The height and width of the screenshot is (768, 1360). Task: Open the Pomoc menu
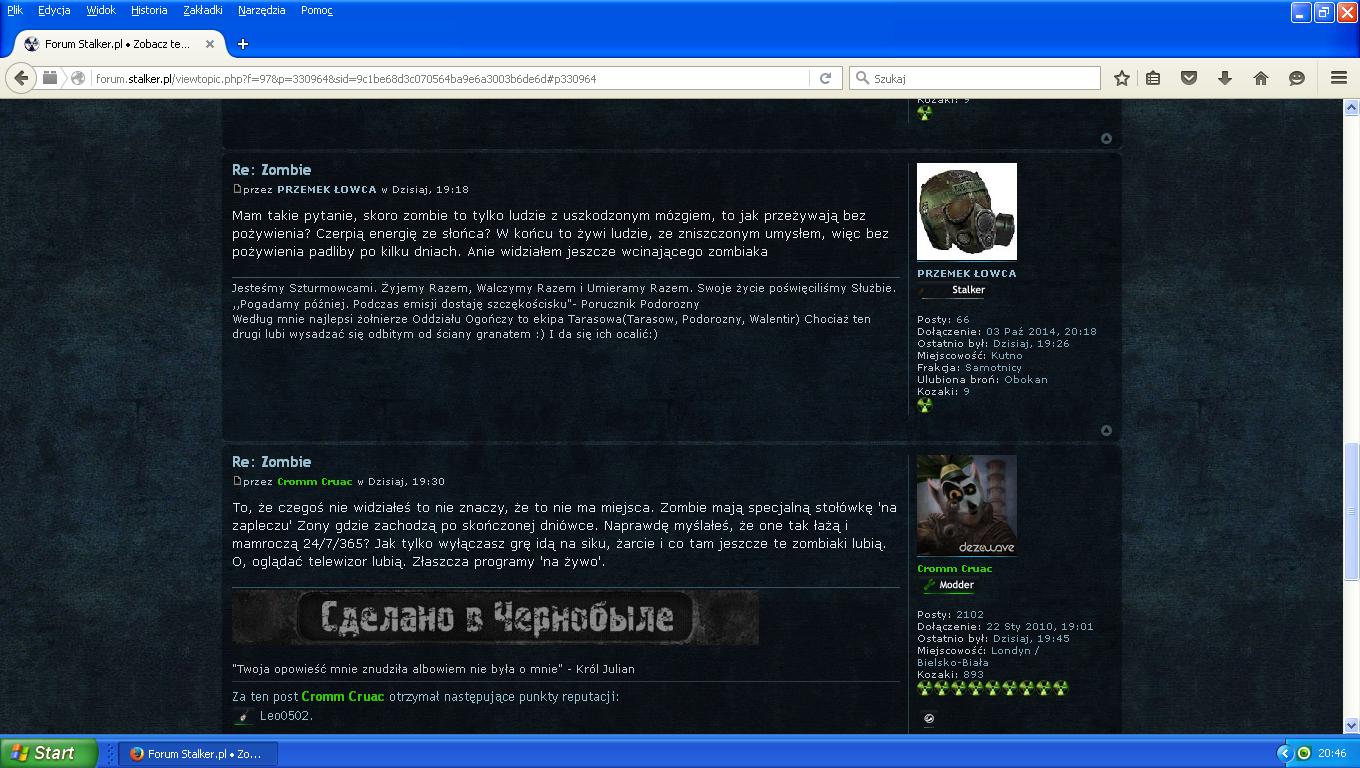[x=317, y=10]
